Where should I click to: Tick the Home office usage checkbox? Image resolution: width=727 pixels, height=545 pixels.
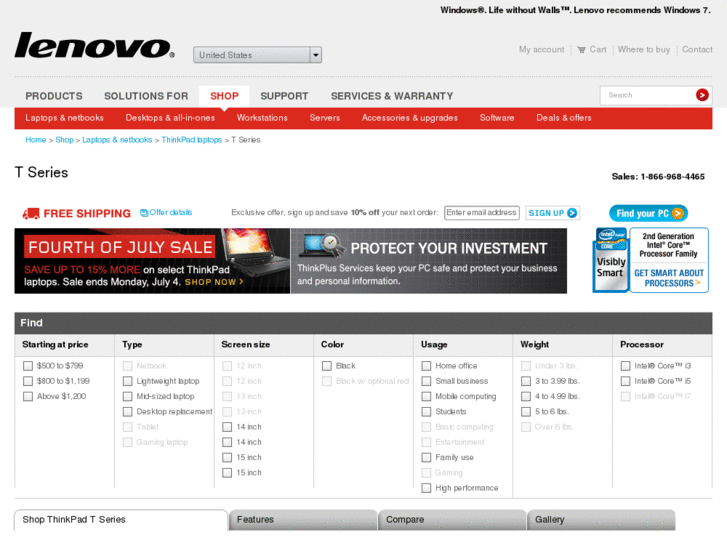point(426,366)
